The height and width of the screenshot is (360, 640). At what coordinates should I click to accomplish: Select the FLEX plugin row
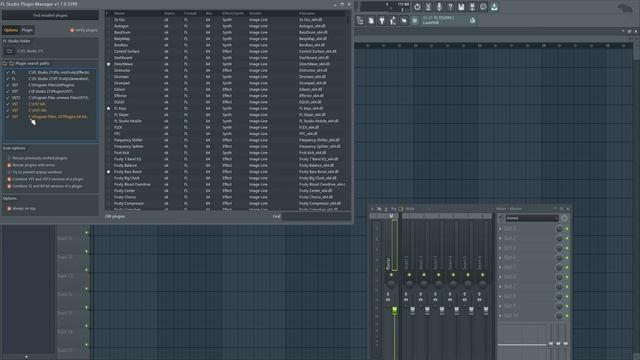click(x=226, y=127)
